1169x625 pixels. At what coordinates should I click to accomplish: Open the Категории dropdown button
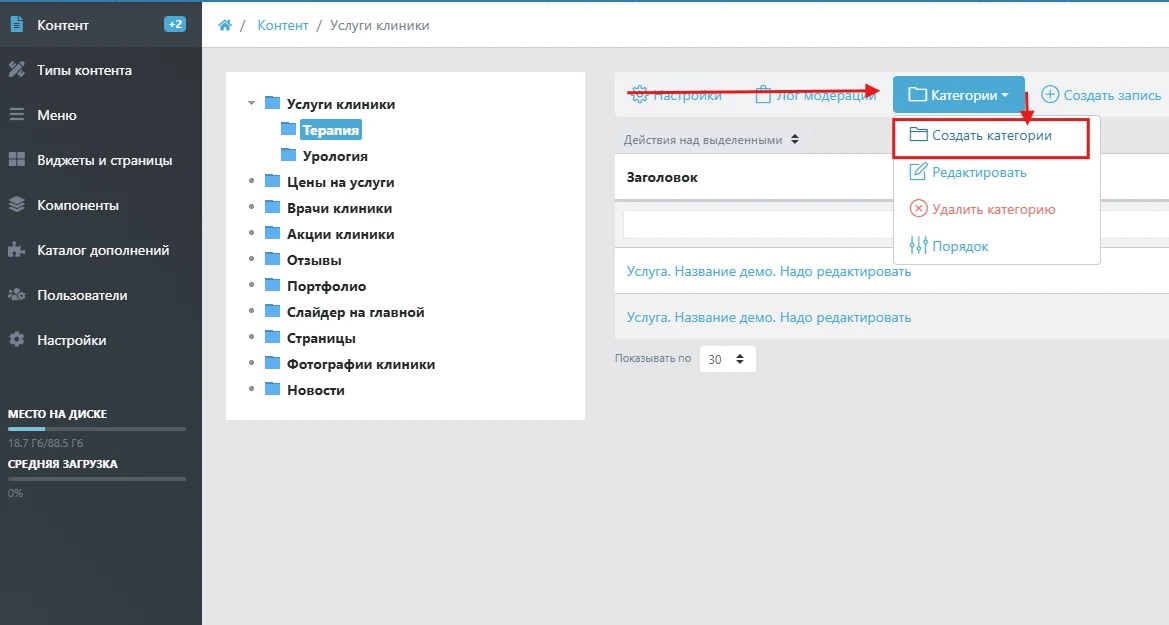pyautogui.click(x=958, y=95)
